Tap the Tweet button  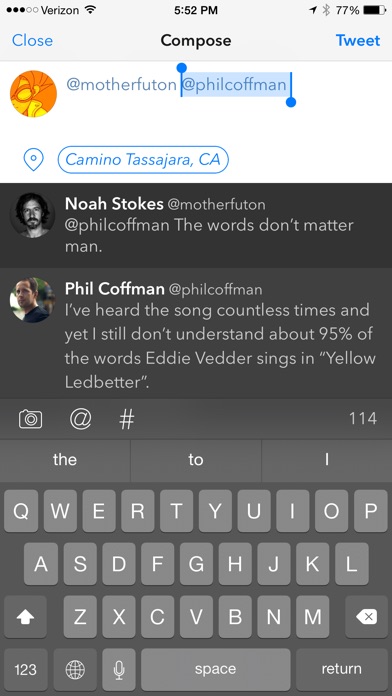point(358,40)
